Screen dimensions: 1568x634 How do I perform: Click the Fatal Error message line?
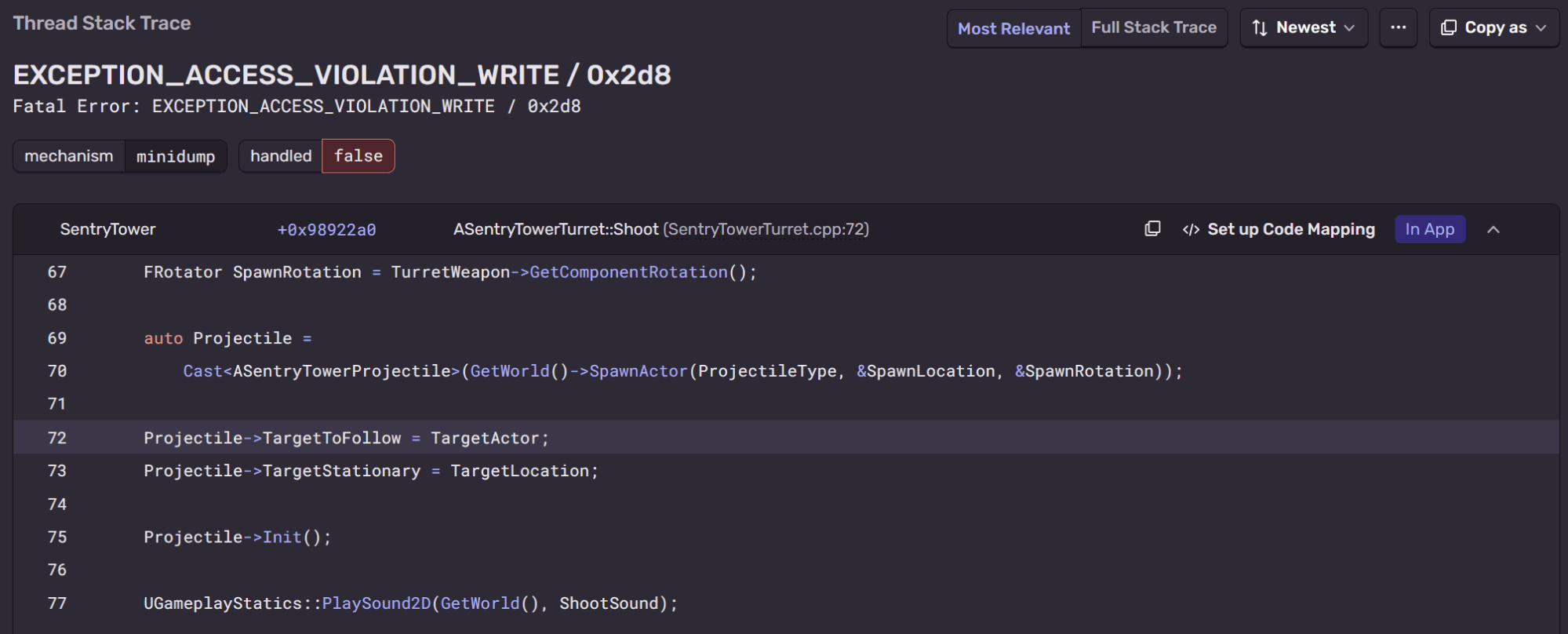point(297,106)
